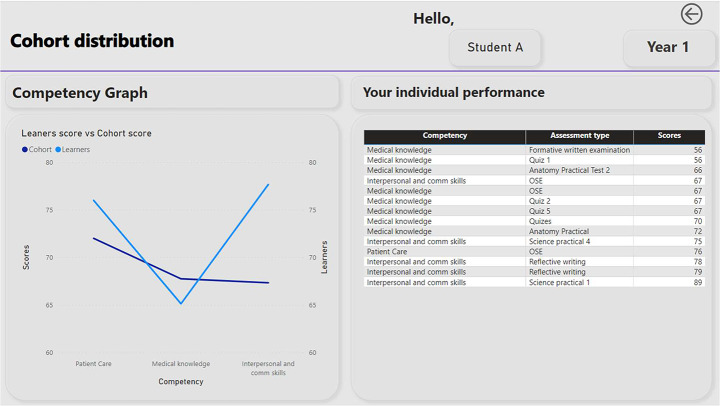The image size is (720, 406).
Task: Sort table by Assessment type header
Action: coord(579,135)
